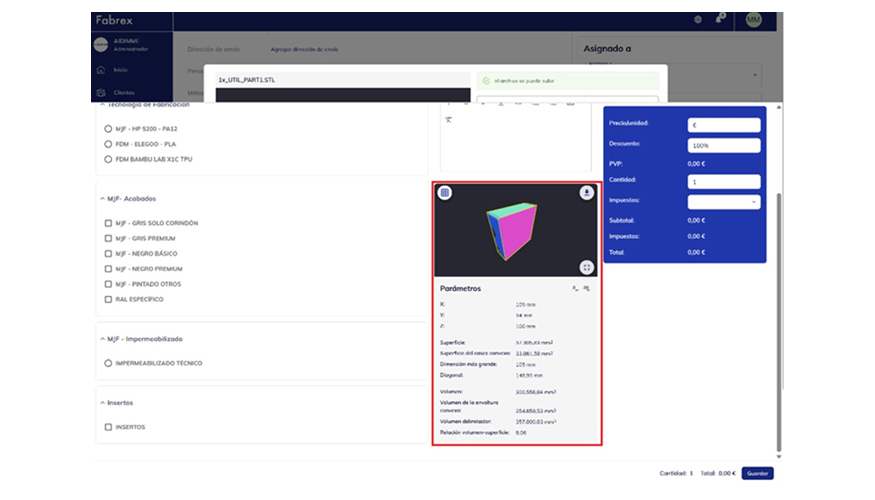Download the 3D model using the download icon
The width and height of the screenshot is (875, 500).
click(587, 193)
